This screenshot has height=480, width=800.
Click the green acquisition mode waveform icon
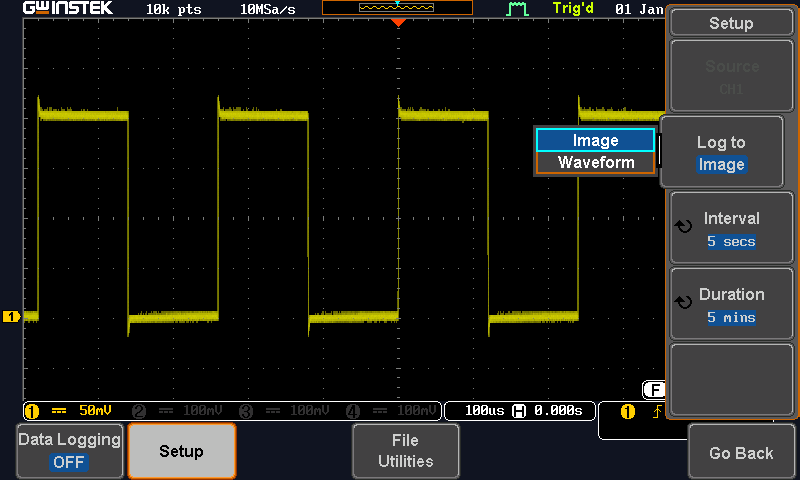(x=517, y=9)
